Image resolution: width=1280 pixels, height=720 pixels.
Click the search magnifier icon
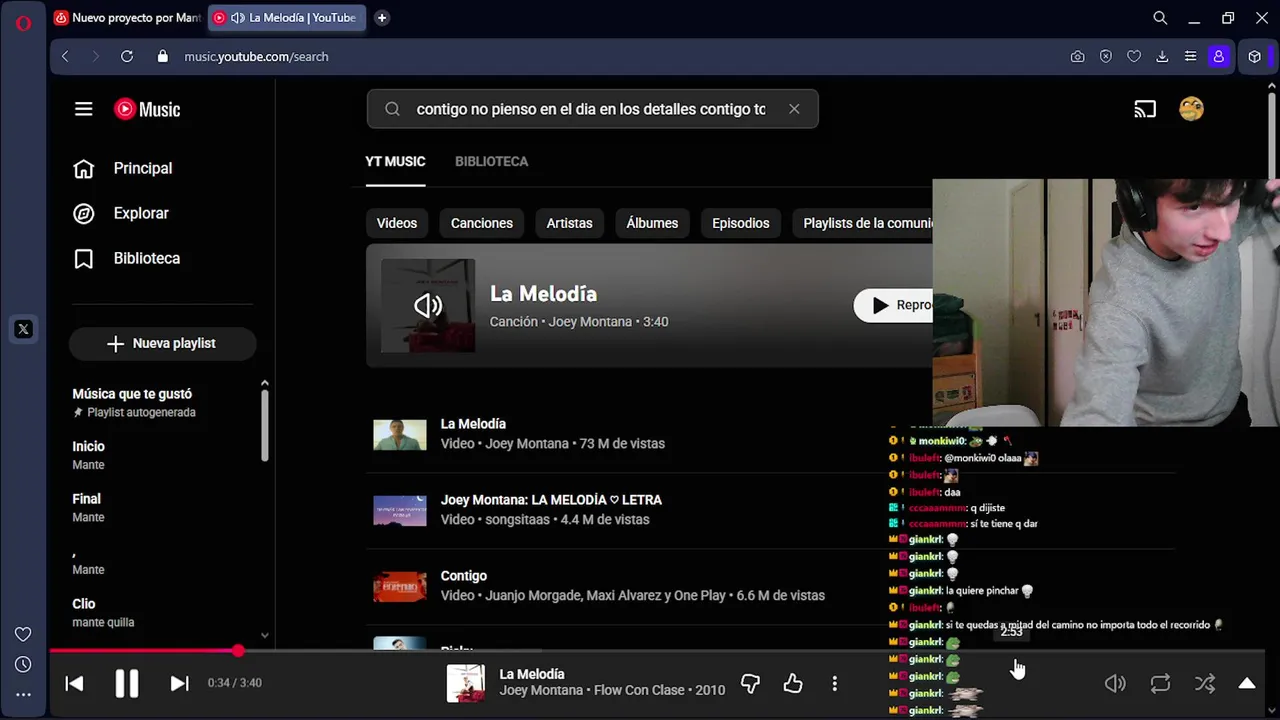pyautogui.click(x=392, y=109)
